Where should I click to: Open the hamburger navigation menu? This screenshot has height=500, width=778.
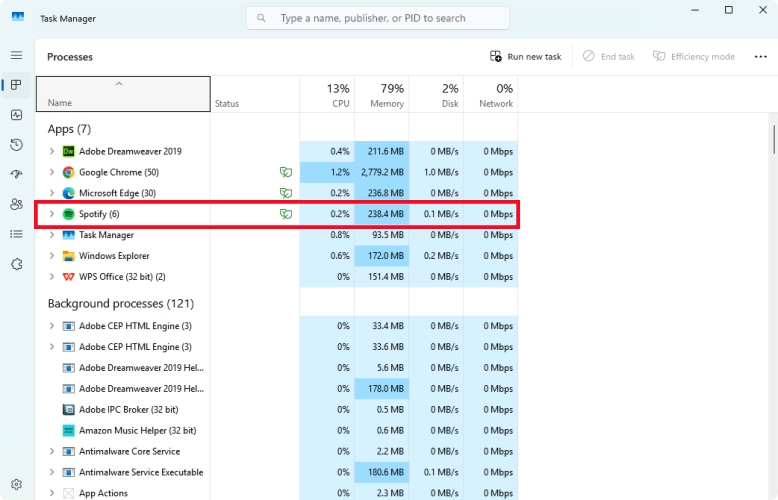click(x=16, y=55)
